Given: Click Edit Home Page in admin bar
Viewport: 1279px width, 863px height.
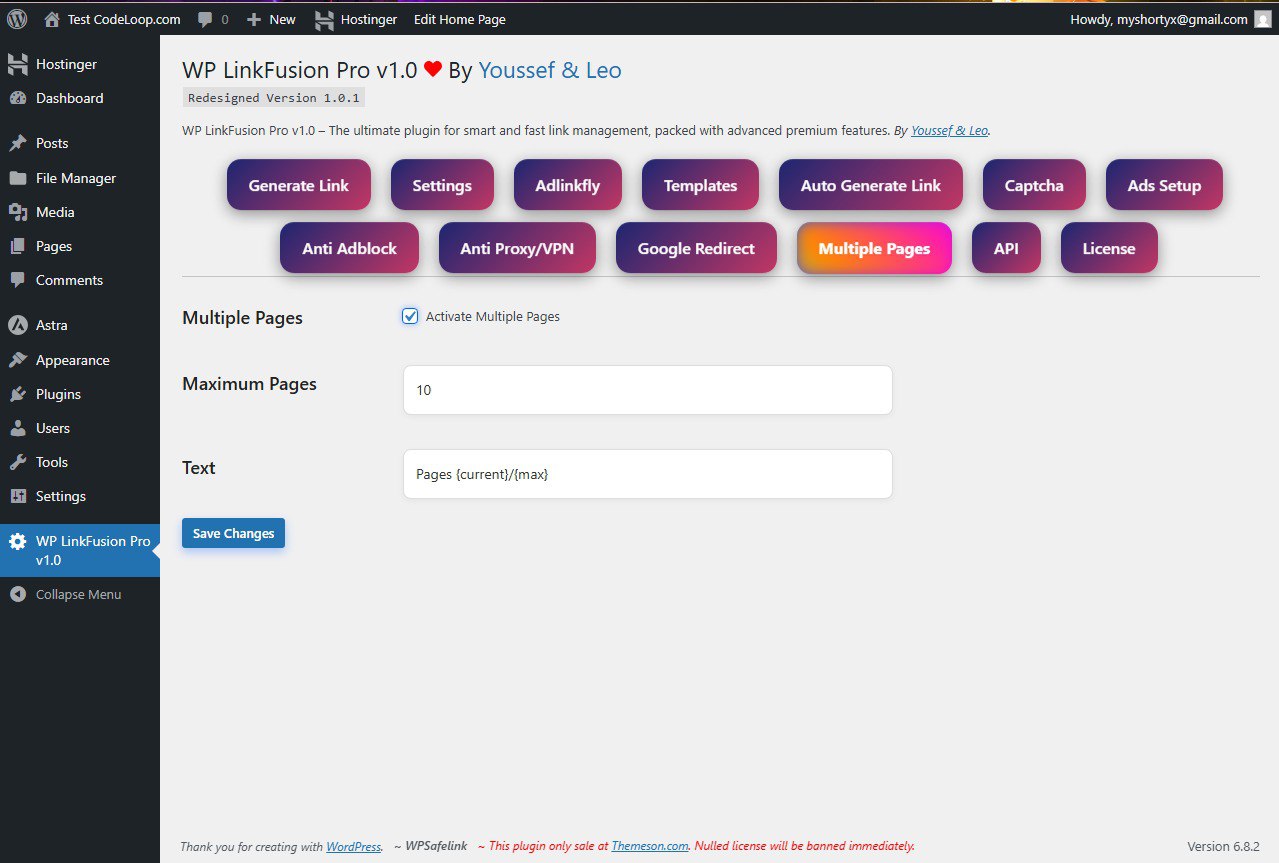Looking at the screenshot, I should [460, 19].
